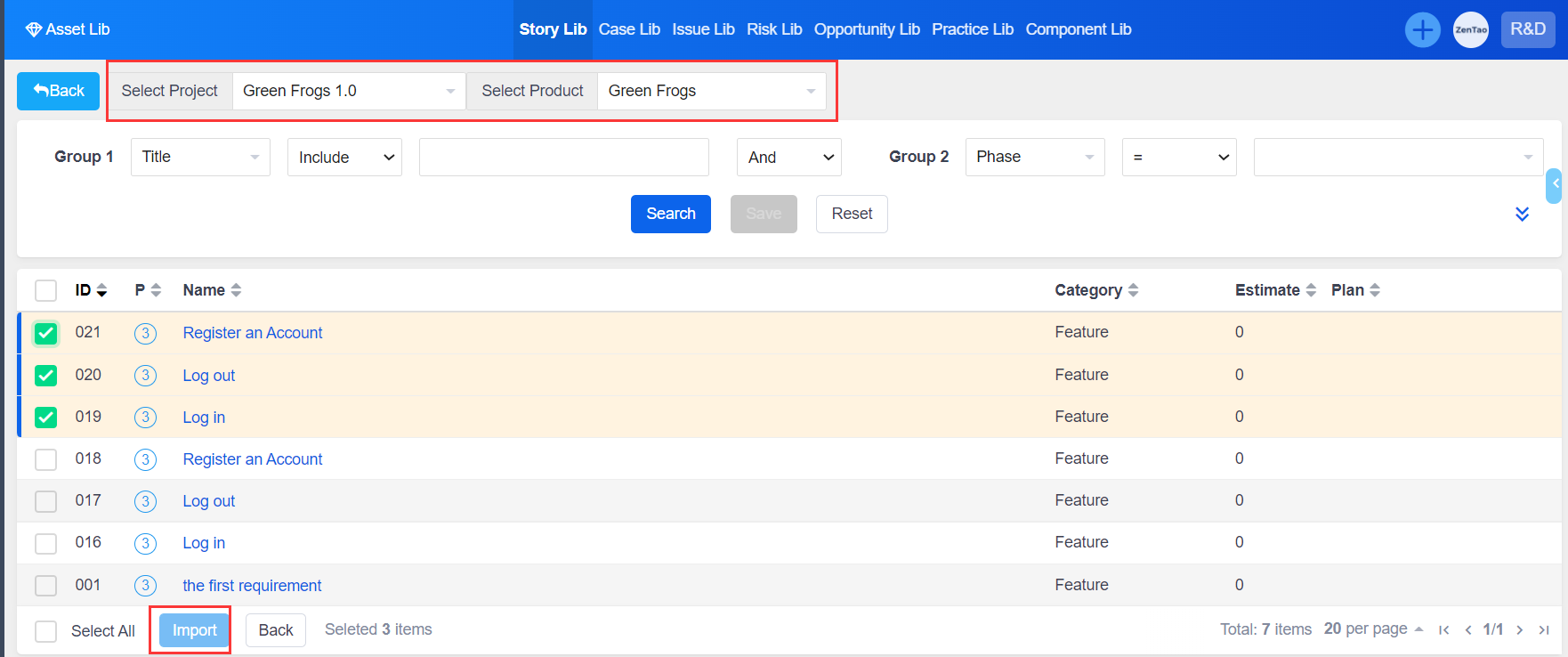Open the ZenTao user avatar
This screenshot has width=1568, height=657.
[x=1470, y=29]
